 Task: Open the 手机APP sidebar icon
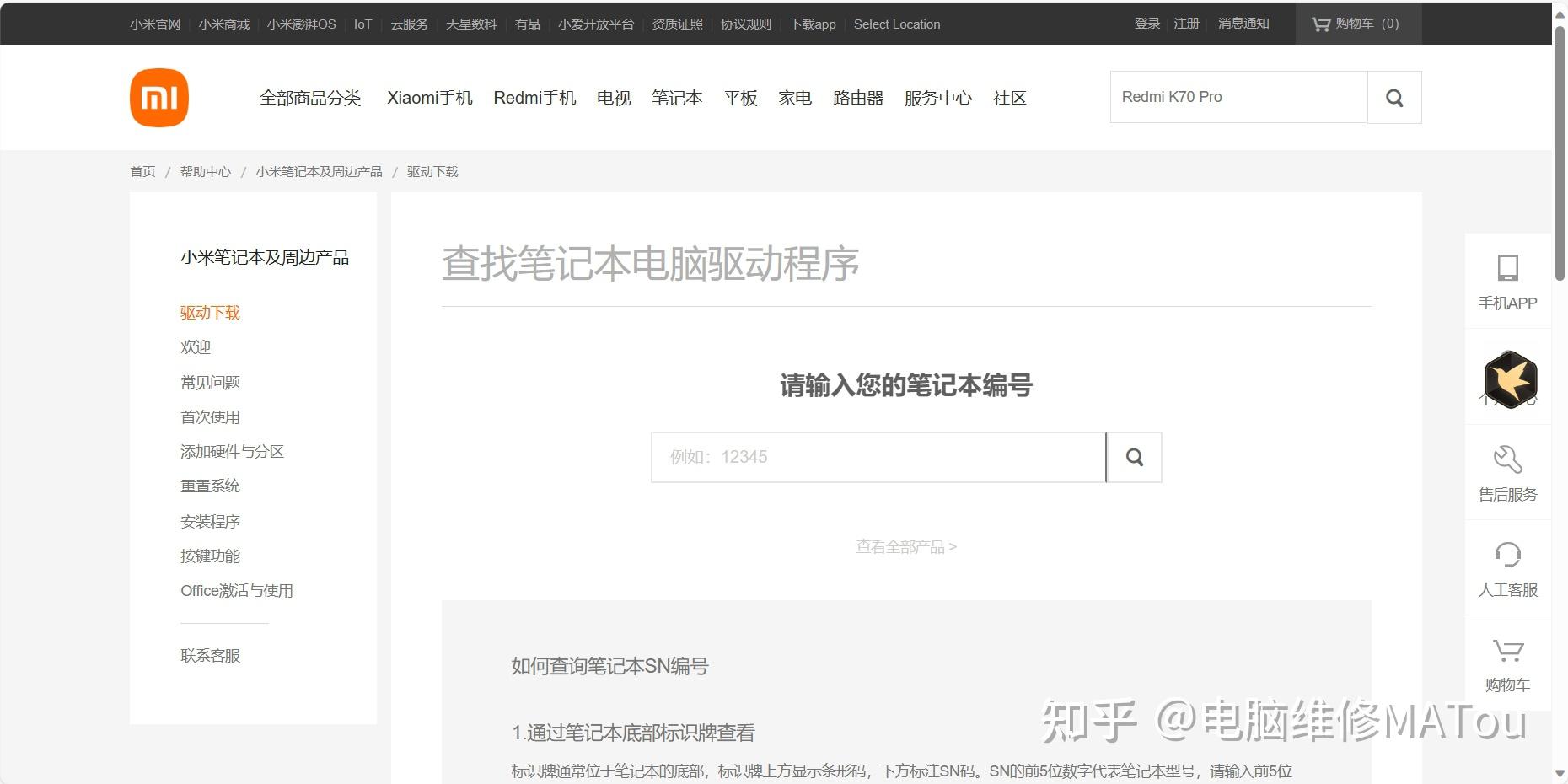1507,282
